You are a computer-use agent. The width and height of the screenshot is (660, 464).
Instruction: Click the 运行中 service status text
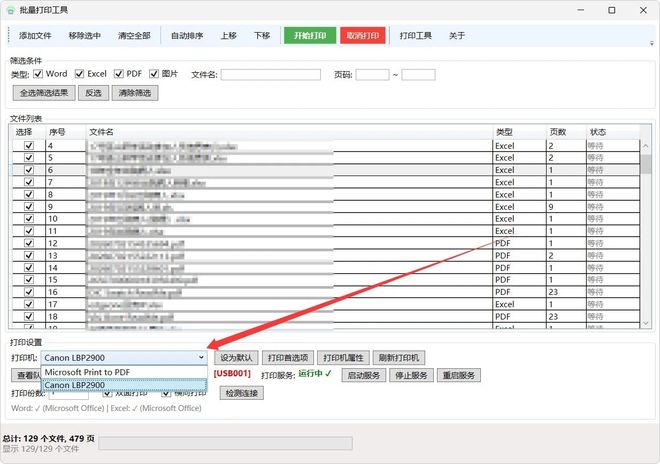click(x=315, y=373)
